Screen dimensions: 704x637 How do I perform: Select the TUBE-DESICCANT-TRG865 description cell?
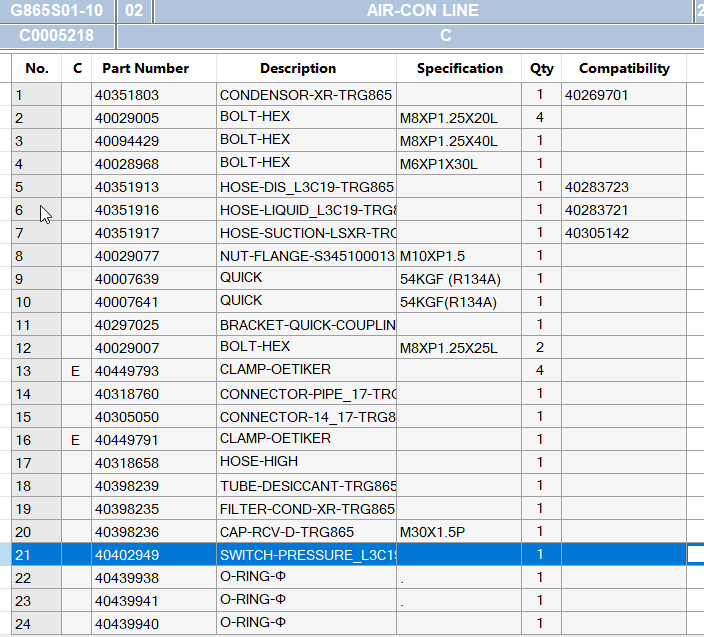[306, 486]
